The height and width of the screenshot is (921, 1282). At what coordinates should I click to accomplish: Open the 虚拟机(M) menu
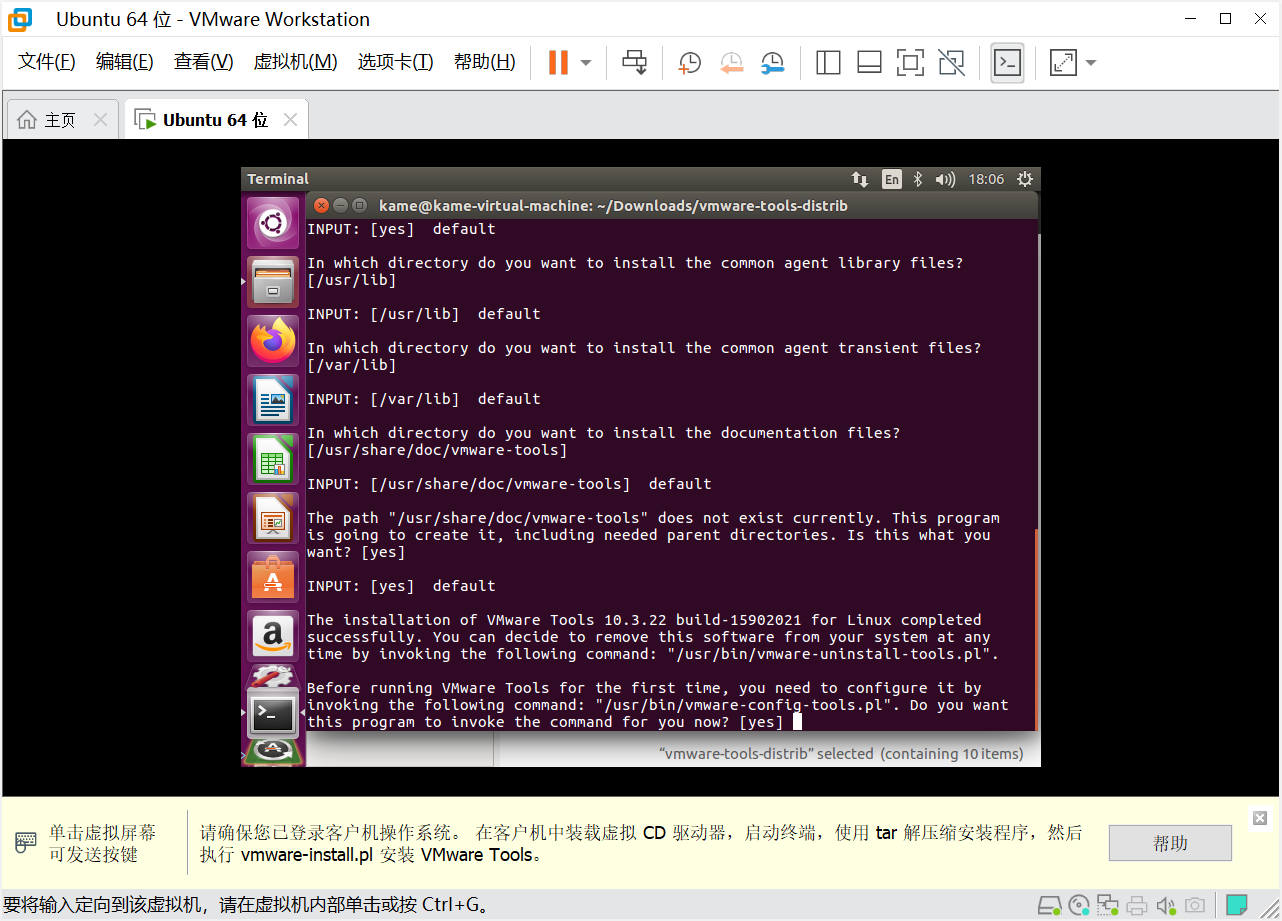[295, 62]
